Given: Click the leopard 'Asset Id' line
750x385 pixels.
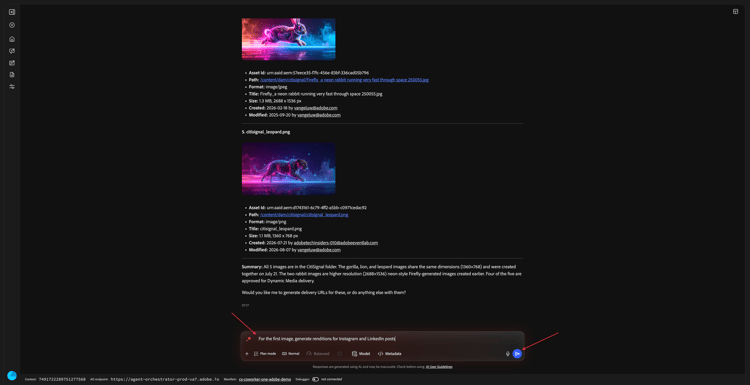Looking at the screenshot, I should 308,208.
